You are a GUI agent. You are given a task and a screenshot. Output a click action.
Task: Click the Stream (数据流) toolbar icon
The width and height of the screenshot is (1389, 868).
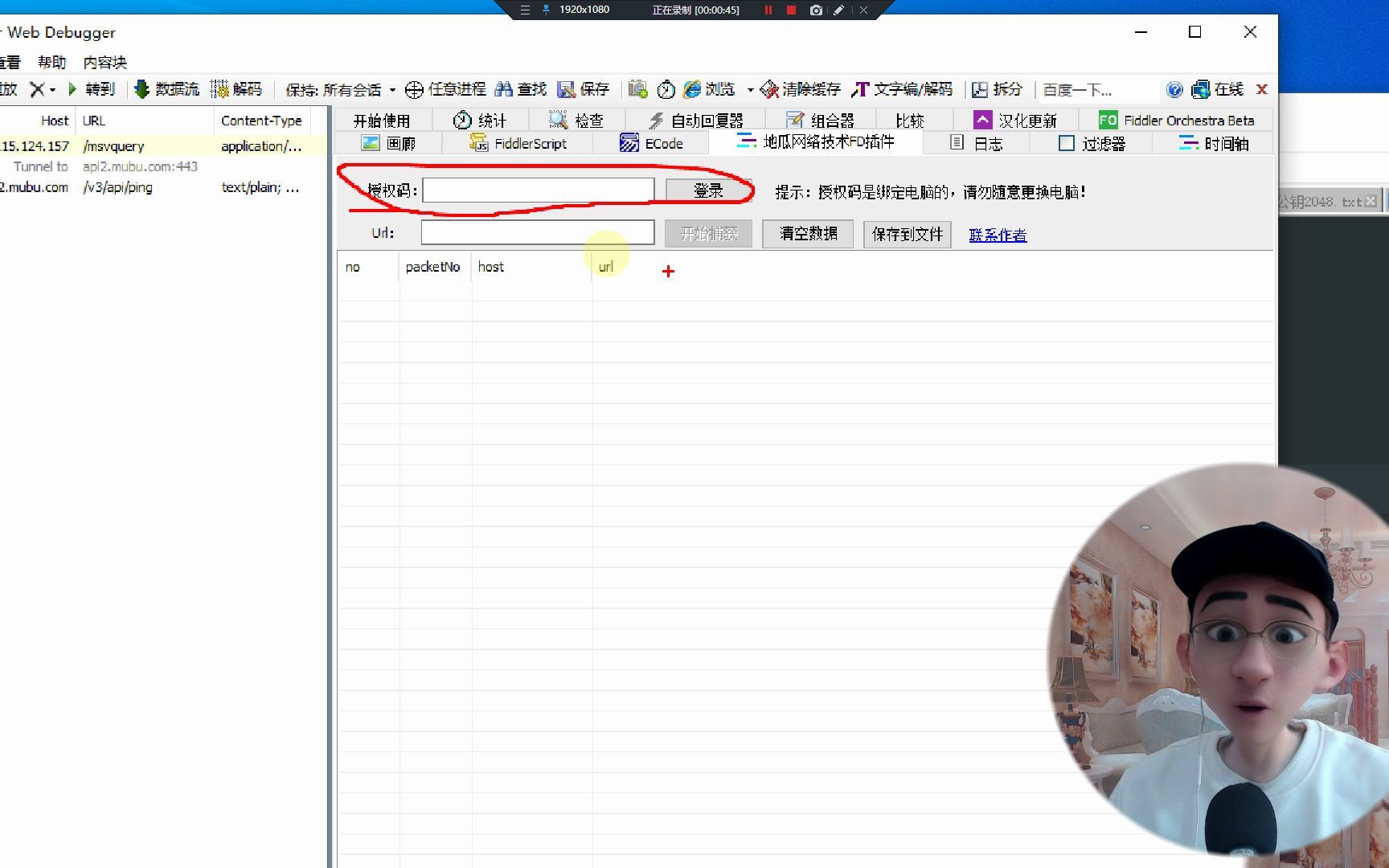[141, 89]
